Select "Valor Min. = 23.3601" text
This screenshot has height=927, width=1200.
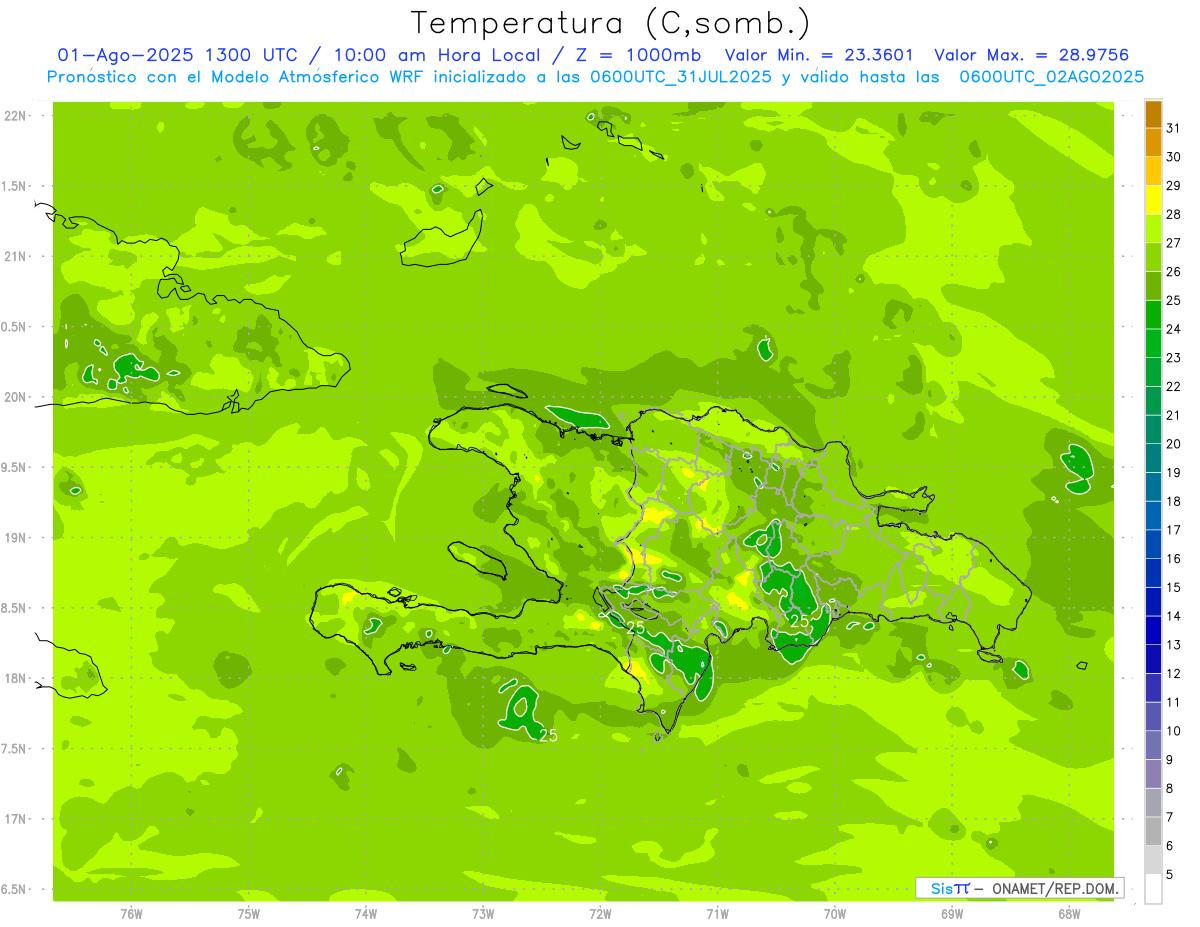pos(819,55)
